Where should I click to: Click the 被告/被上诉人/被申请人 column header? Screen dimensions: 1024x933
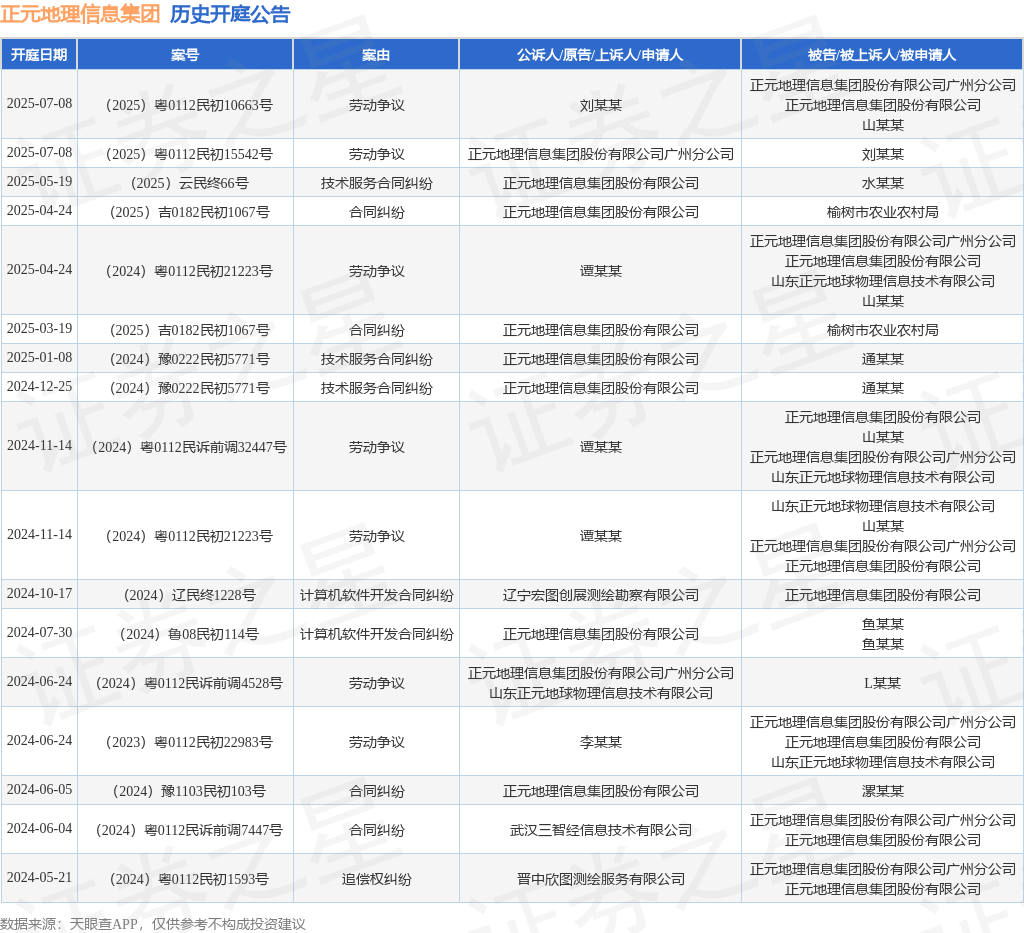click(x=882, y=55)
